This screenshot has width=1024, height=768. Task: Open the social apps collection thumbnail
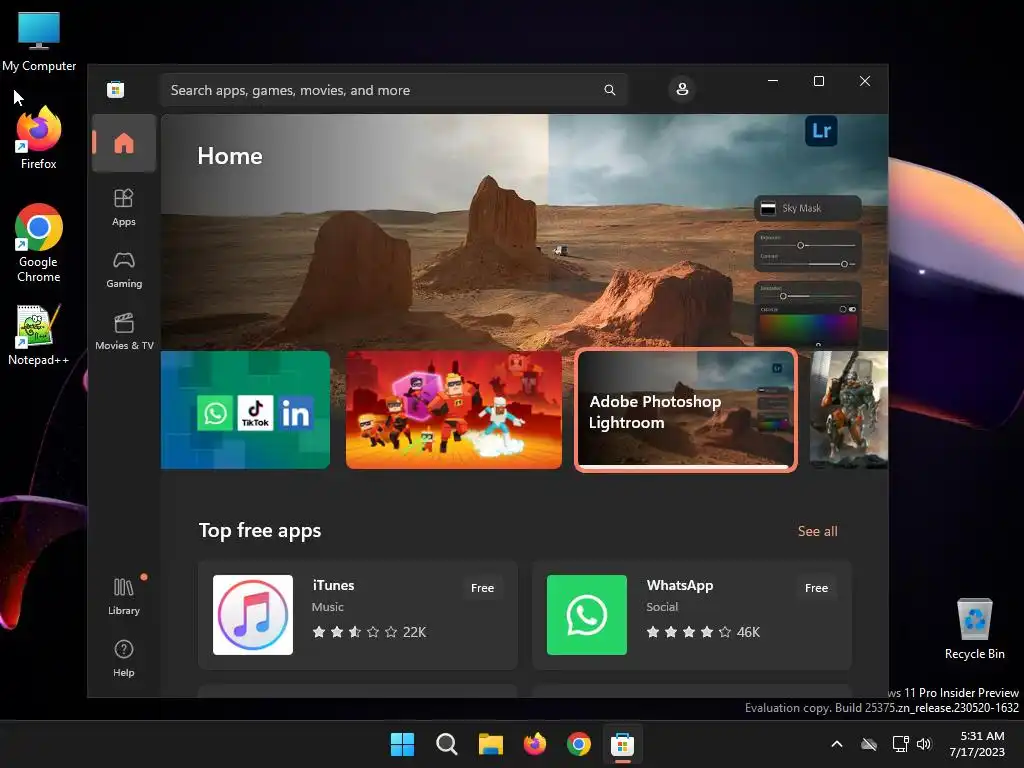(245, 410)
